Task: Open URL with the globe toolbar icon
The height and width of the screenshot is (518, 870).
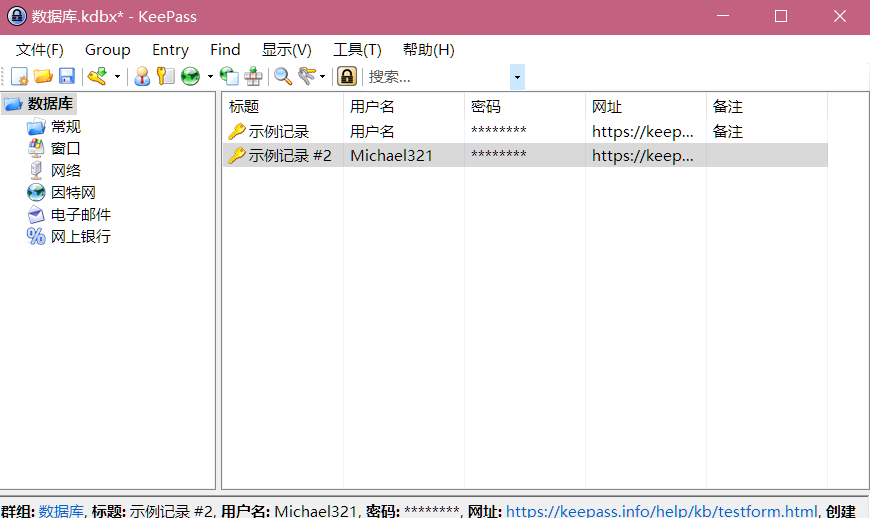Action: tap(190, 76)
